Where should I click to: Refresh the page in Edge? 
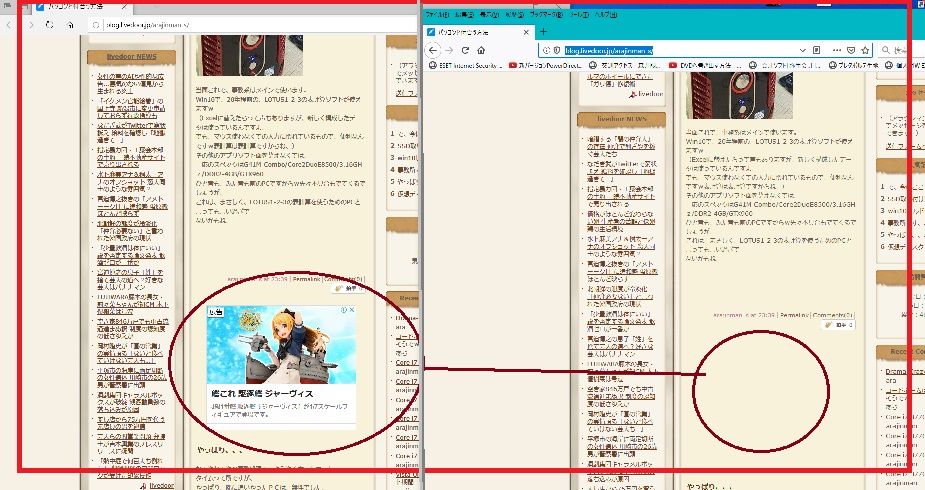coord(50,25)
